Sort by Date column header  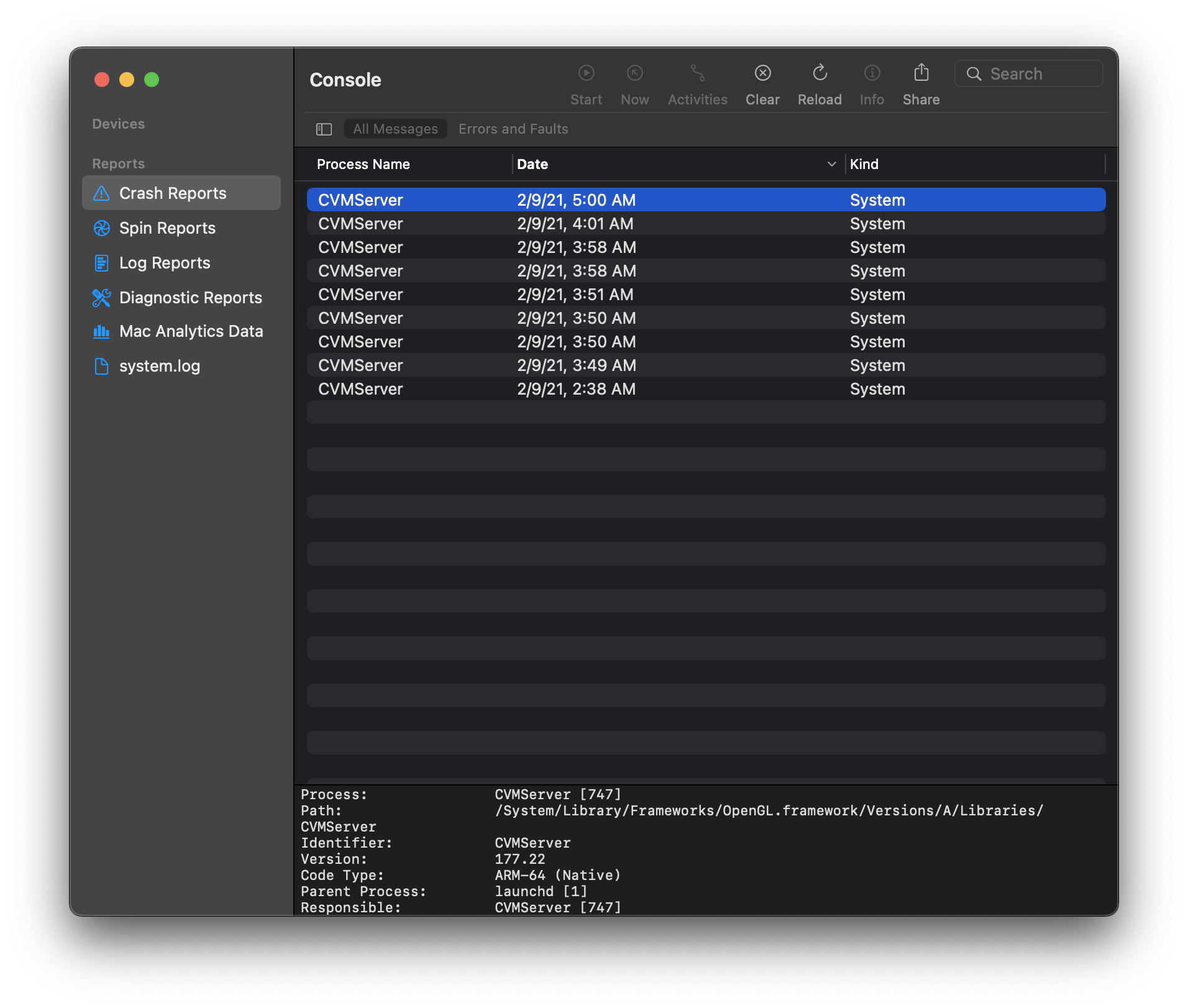click(532, 165)
